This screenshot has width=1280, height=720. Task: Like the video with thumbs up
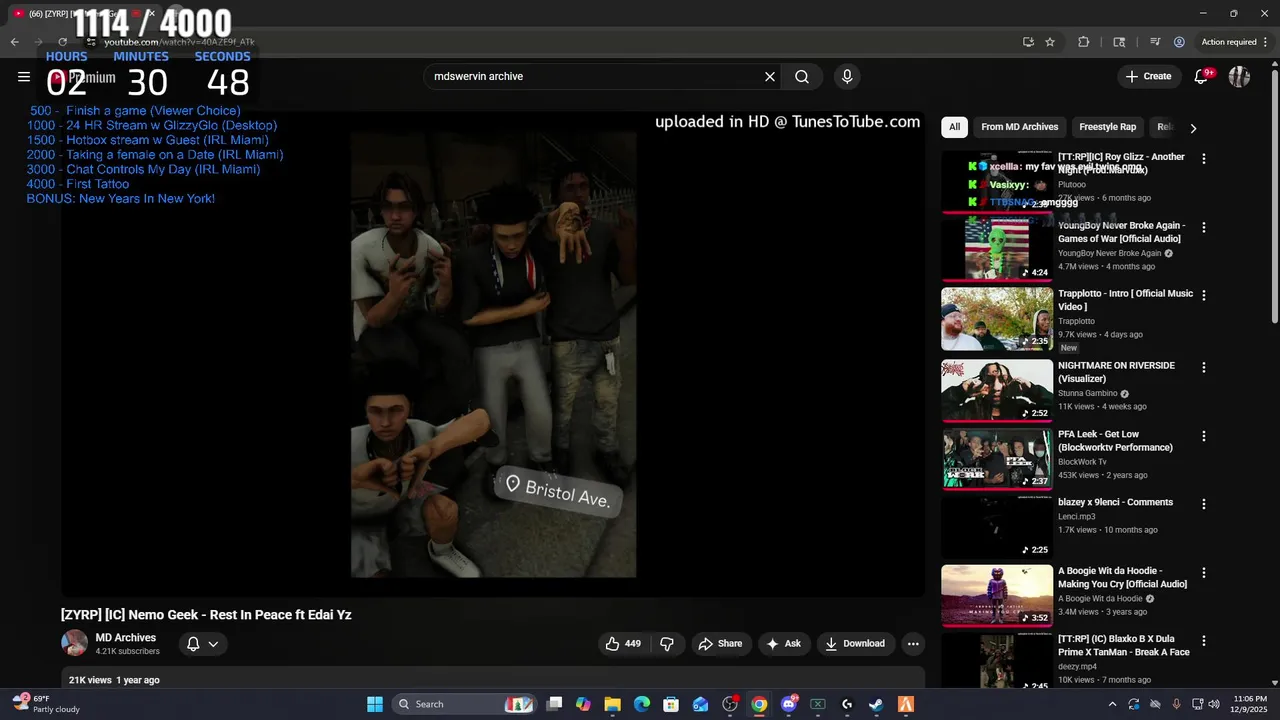(623, 644)
